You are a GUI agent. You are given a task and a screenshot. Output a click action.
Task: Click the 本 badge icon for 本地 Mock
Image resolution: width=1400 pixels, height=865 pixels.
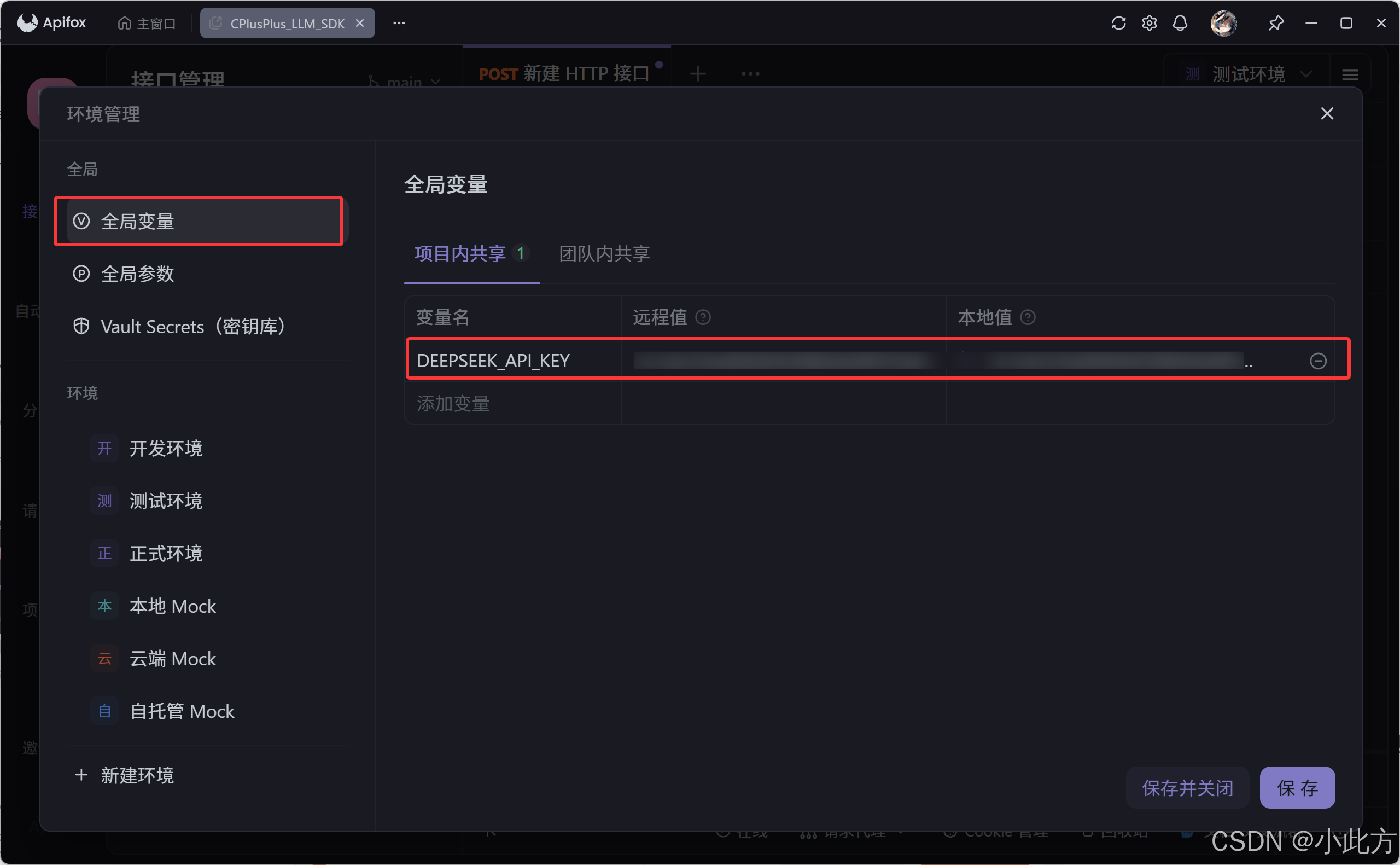(x=104, y=606)
